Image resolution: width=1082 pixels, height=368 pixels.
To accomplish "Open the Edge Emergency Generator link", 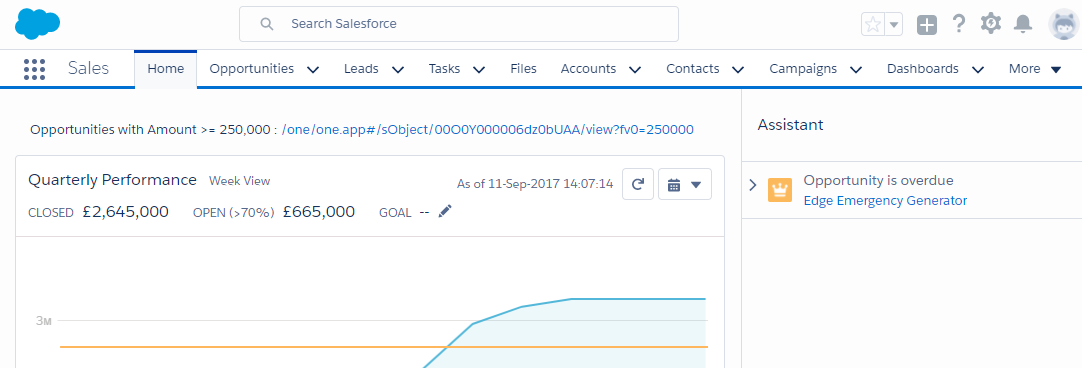I will click(885, 201).
